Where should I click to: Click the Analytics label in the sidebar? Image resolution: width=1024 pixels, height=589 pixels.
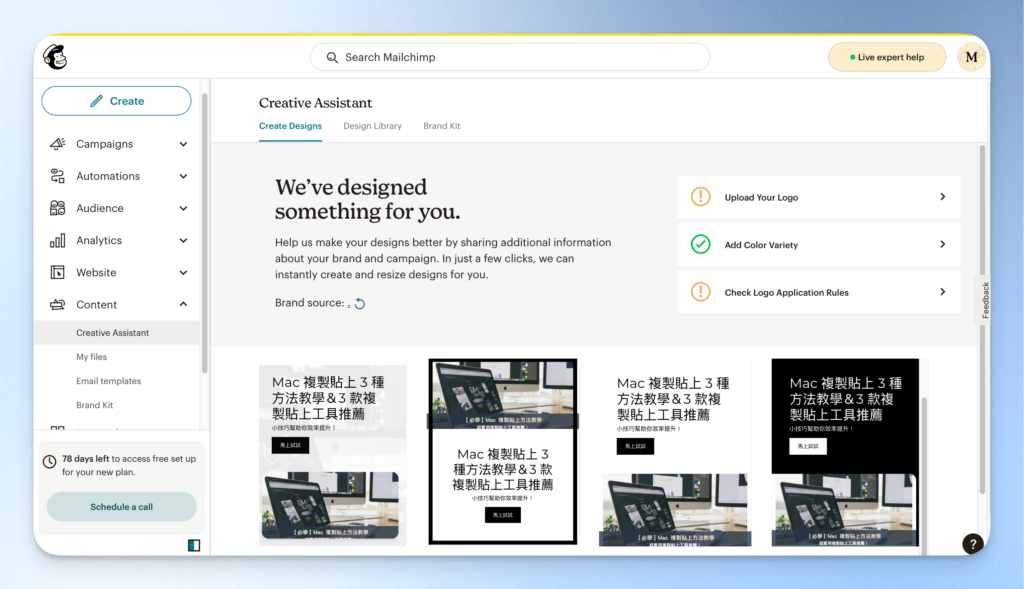point(99,240)
